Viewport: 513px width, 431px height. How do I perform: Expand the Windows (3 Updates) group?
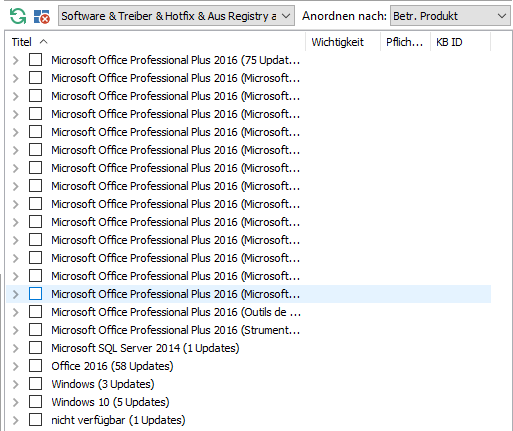click(x=16, y=384)
